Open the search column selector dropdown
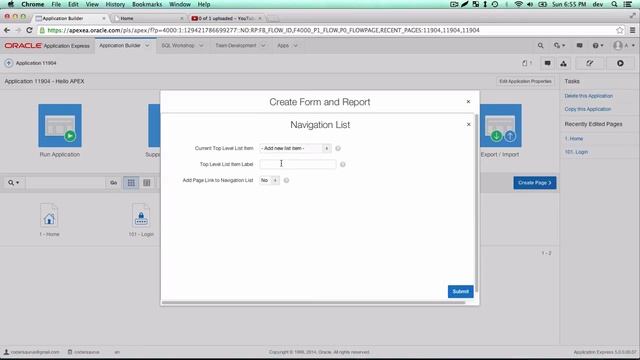 point(13,183)
